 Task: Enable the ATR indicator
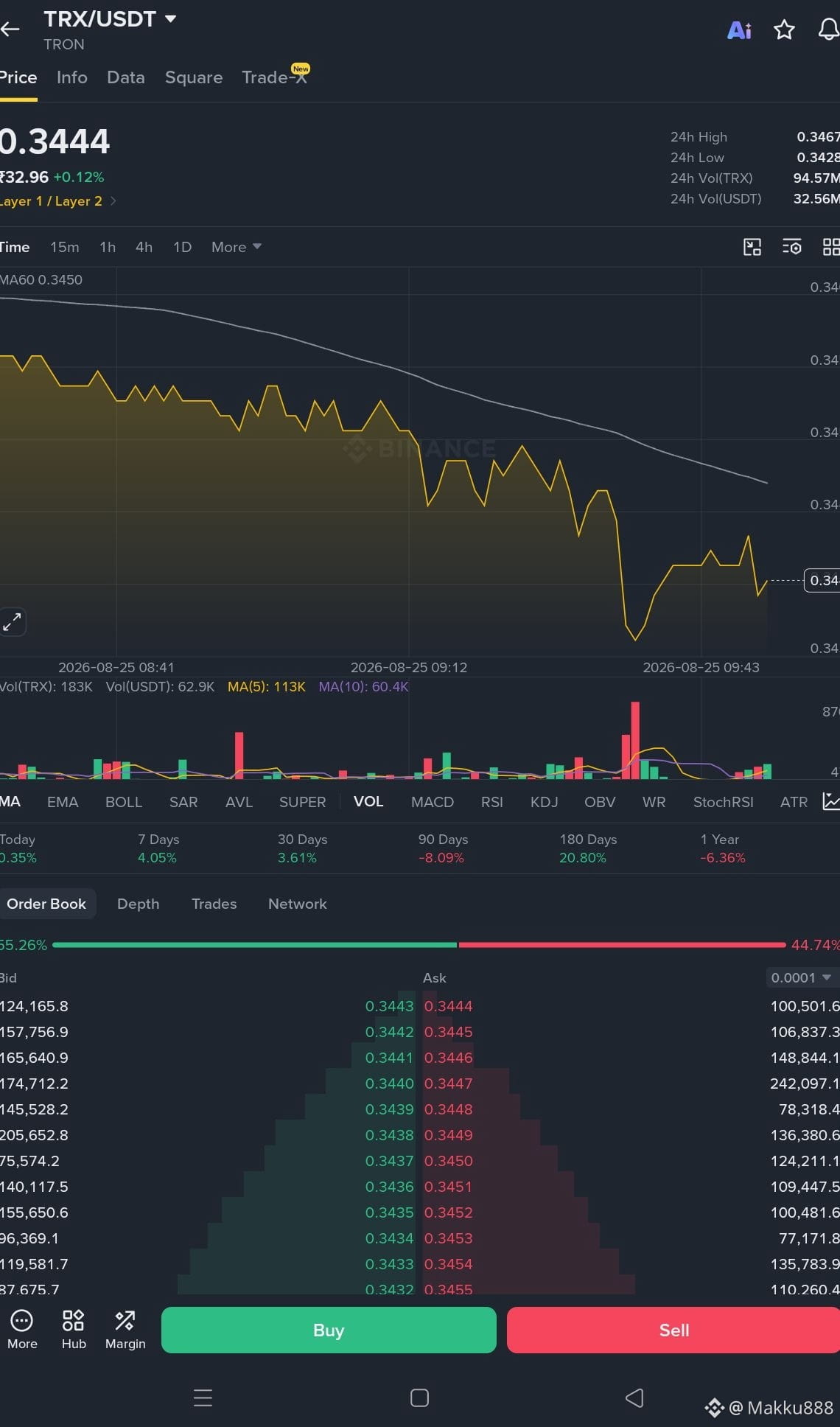click(794, 801)
